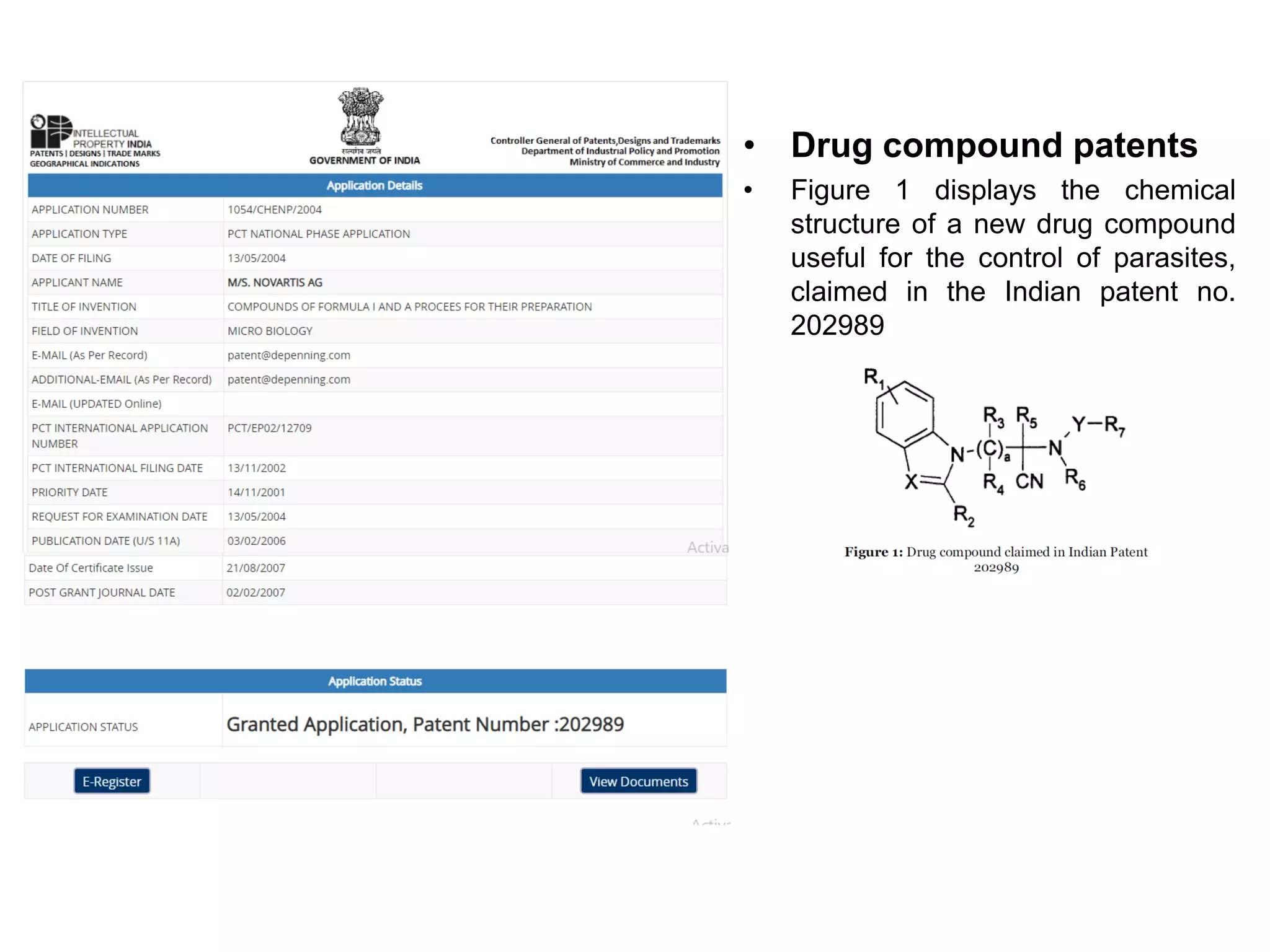Click the chemical structure diagram image

(995, 447)
